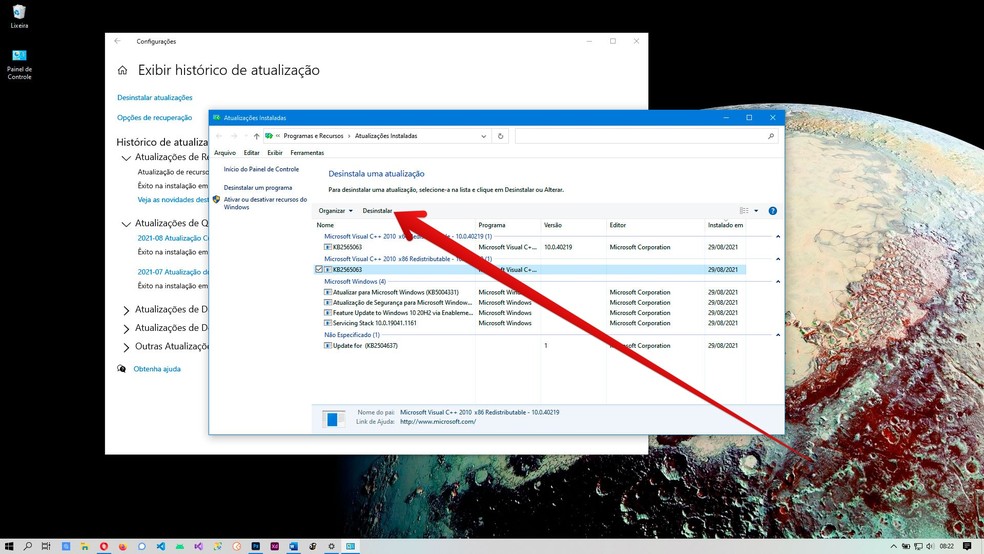Screen dimensions: 984x554
Task: Collapse Visual C++ 2010 x86 Redistributable group
Action: click(778, 259)
